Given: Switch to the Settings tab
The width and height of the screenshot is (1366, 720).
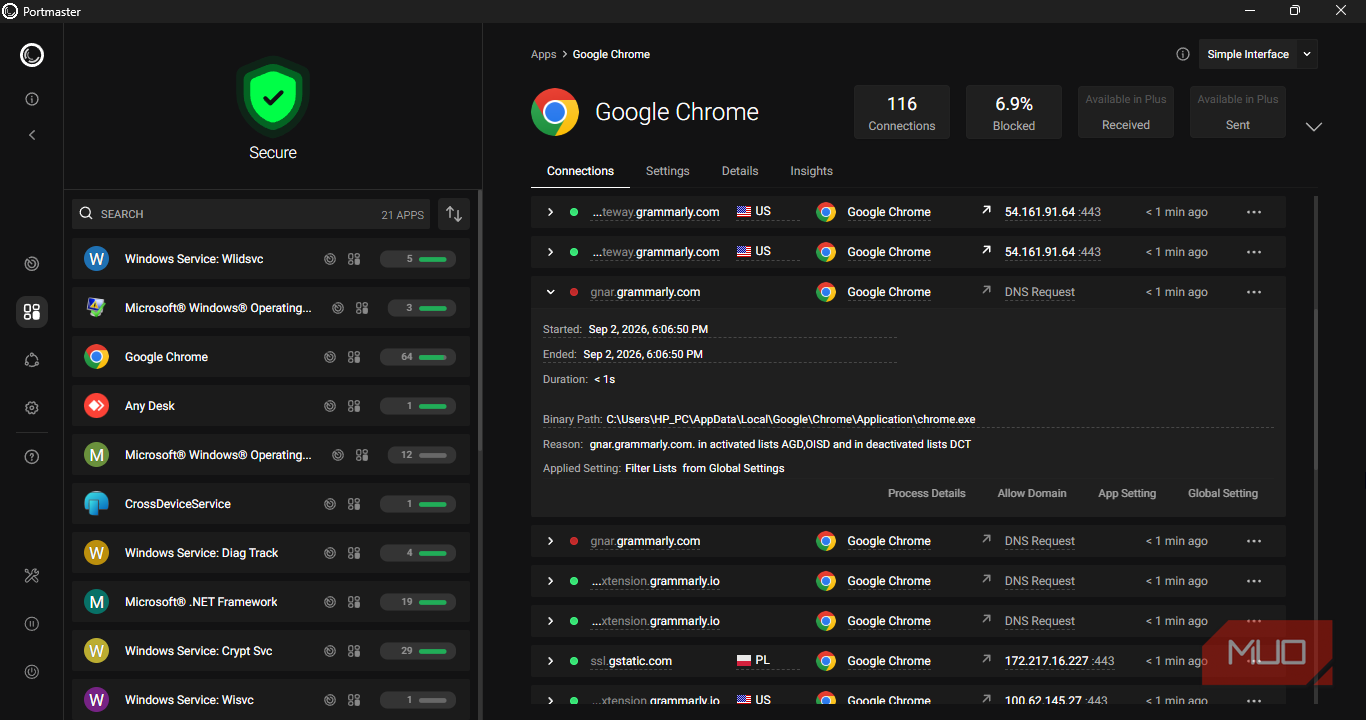Looking at the screenshot, I should 668,171.
